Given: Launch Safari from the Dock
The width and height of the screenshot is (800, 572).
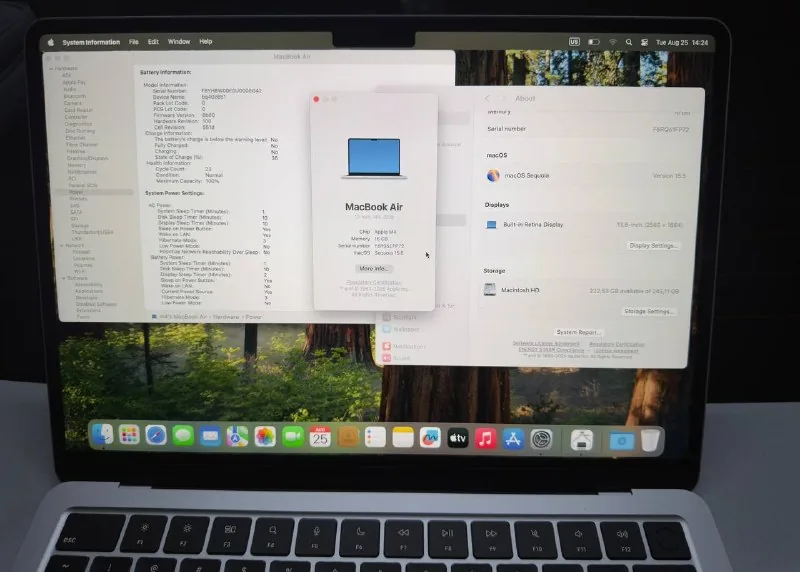Looking at the screenshot, I should (x=156, y=436).
